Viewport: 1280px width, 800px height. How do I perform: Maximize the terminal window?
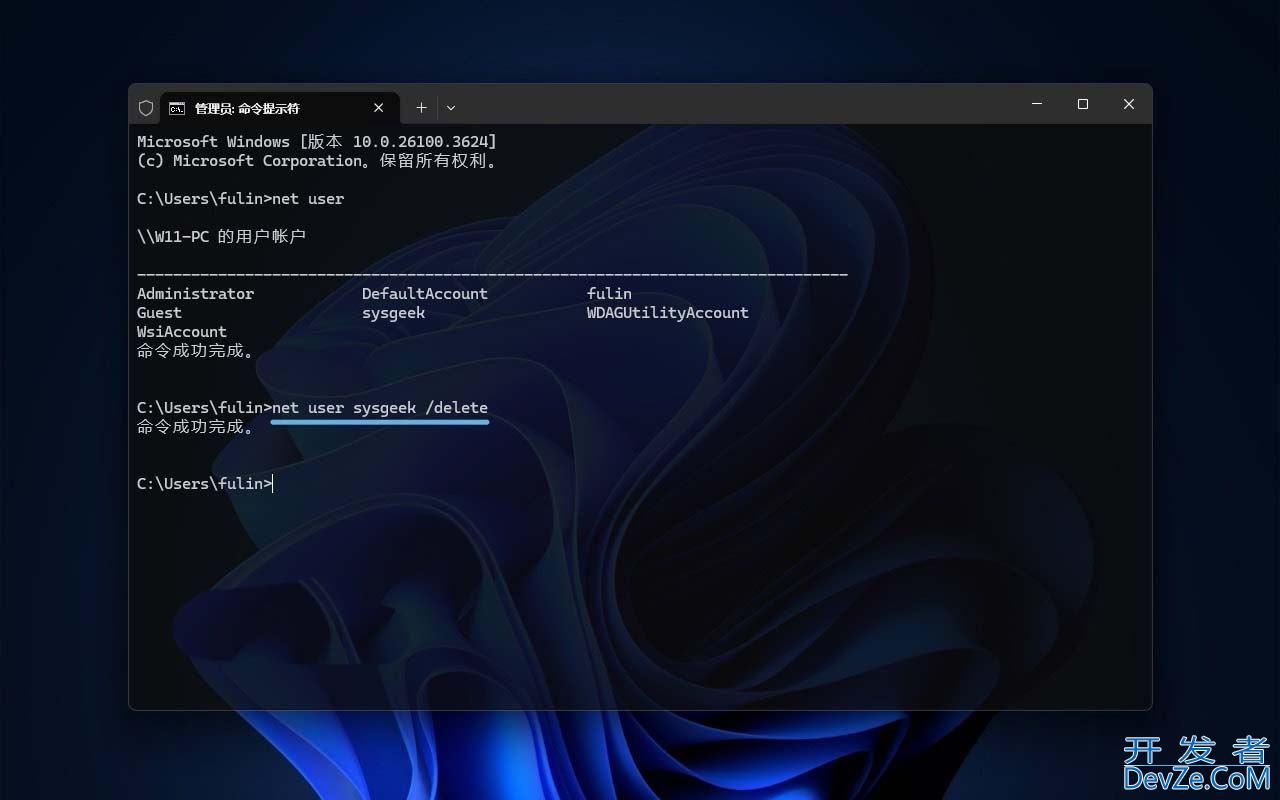(1083, 104)
